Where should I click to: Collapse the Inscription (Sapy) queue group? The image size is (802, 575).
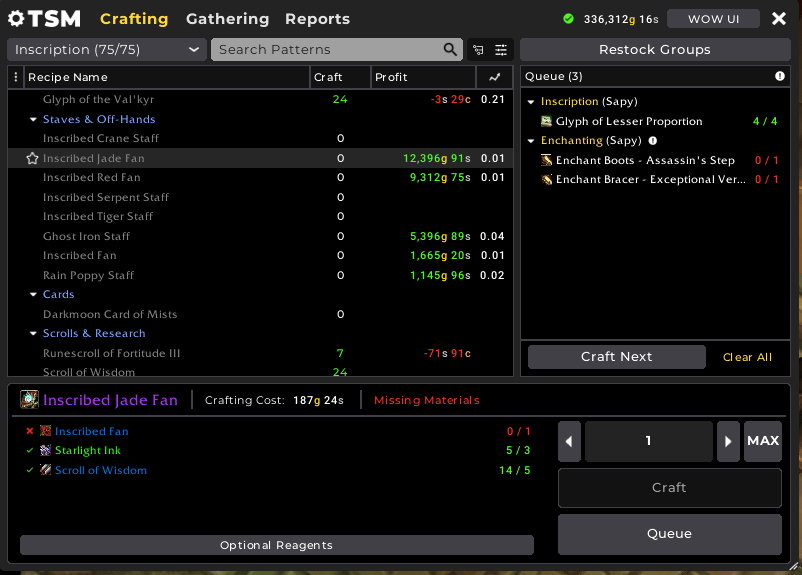(531, 102)
